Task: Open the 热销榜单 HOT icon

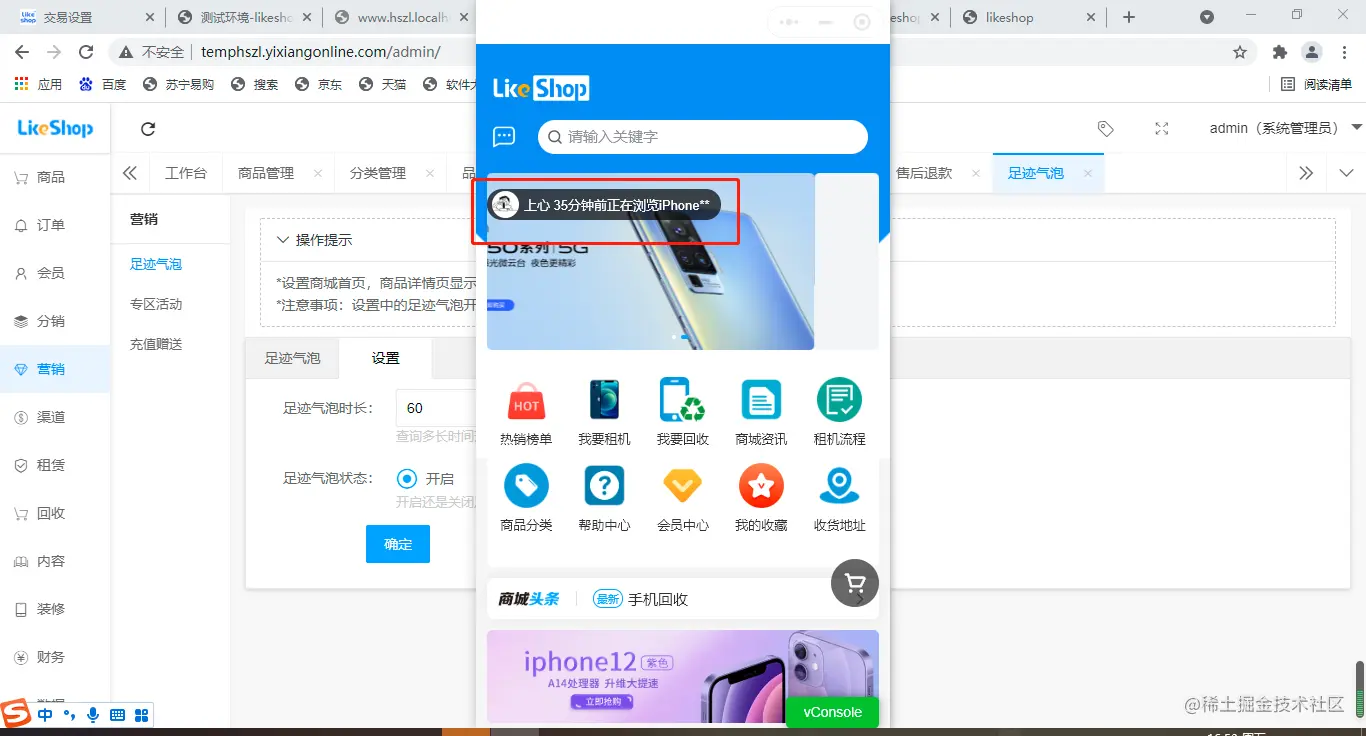Action: point(526,400)
